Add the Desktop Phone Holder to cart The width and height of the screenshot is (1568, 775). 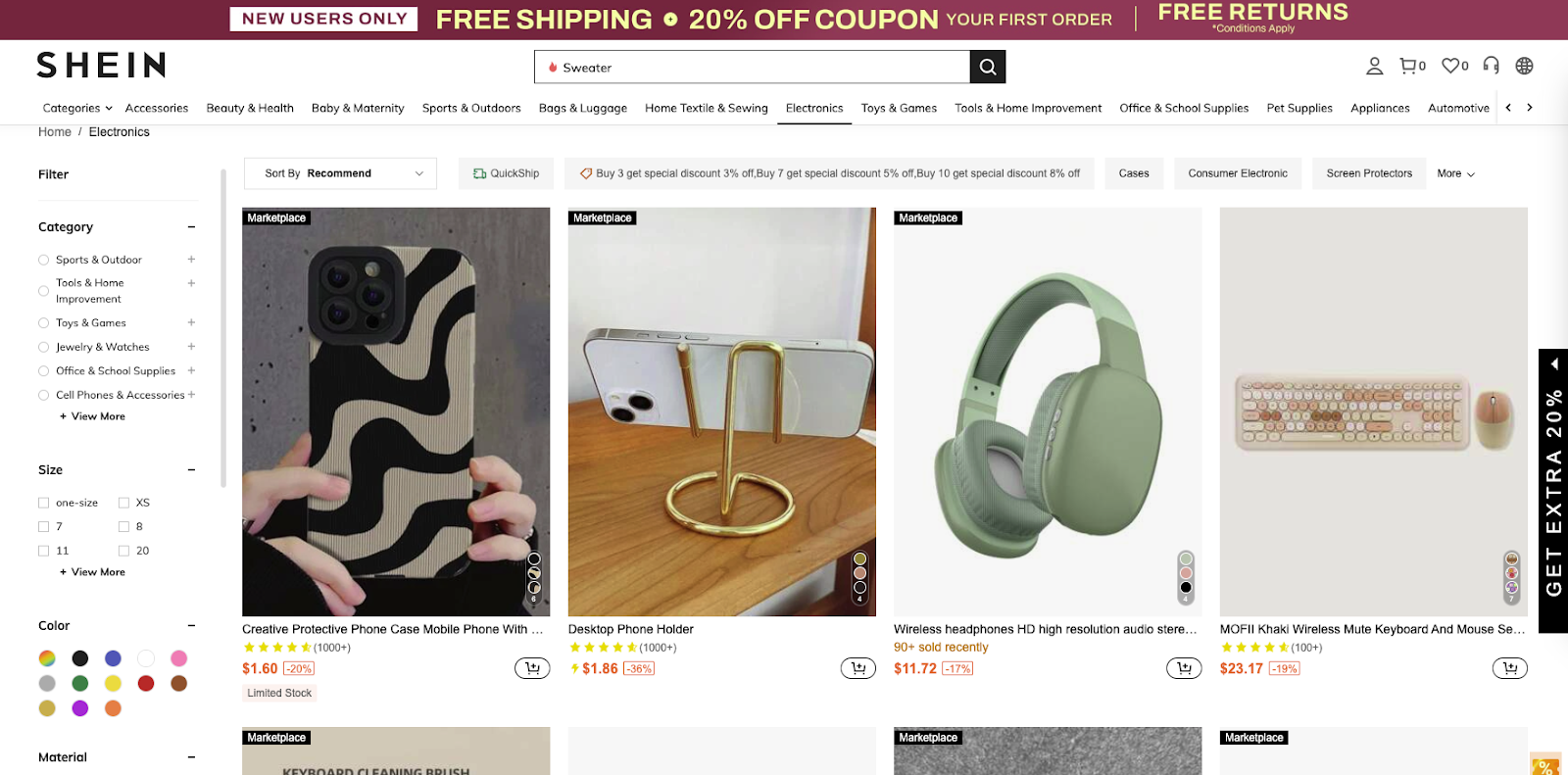coord(857,667)
